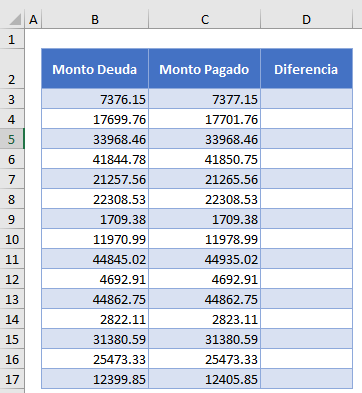Select Monto Pagado cell in row 8
The width and height of the screenshot is (362, 393).
tap(204, 199)
